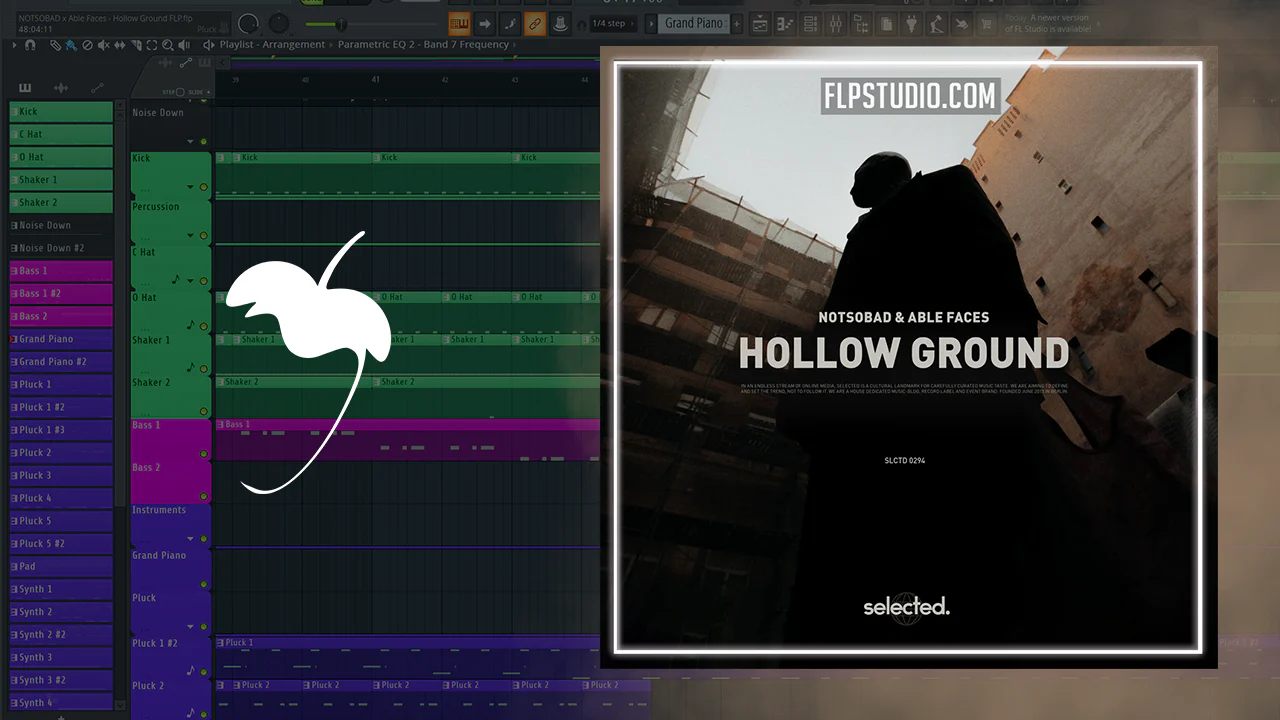Select the Kick pattern in picker

point(61,112)
